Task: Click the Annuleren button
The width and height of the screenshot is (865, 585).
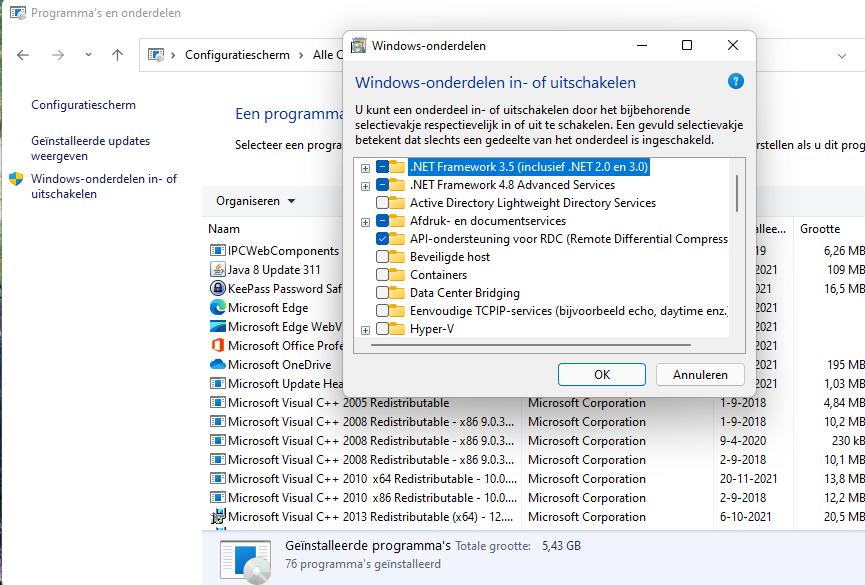Action: coord(700,375)
